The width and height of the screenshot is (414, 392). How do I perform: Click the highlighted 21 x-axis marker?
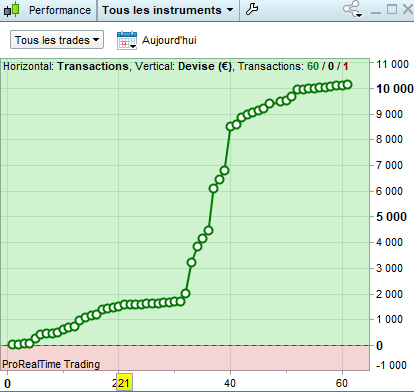pyautogui.click(x=124, y=383)
